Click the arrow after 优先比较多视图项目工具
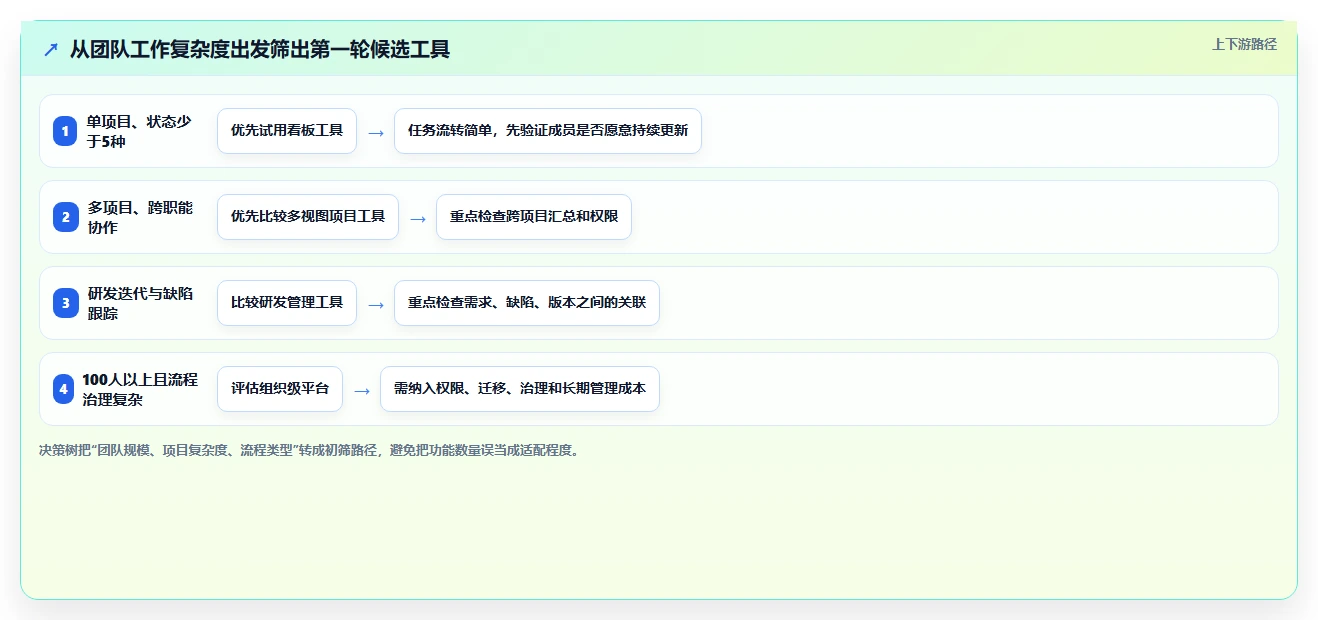The height and width of the screenshot is (620, 1318). tap(418, 218)
